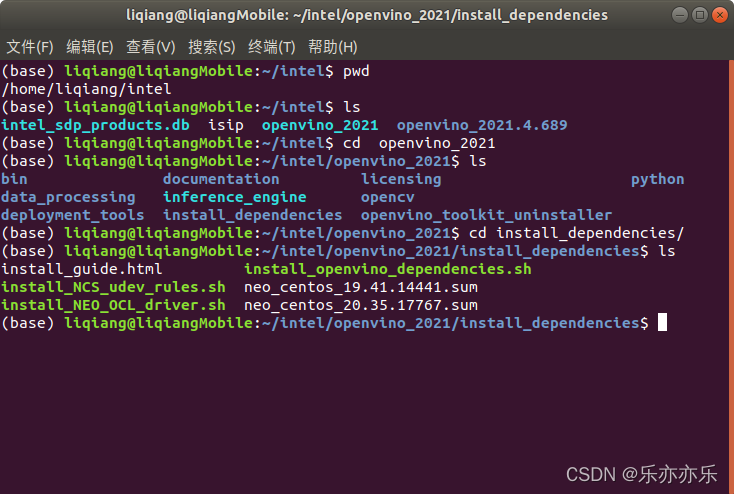Open the 文件(F) menu

click(30, 47)
